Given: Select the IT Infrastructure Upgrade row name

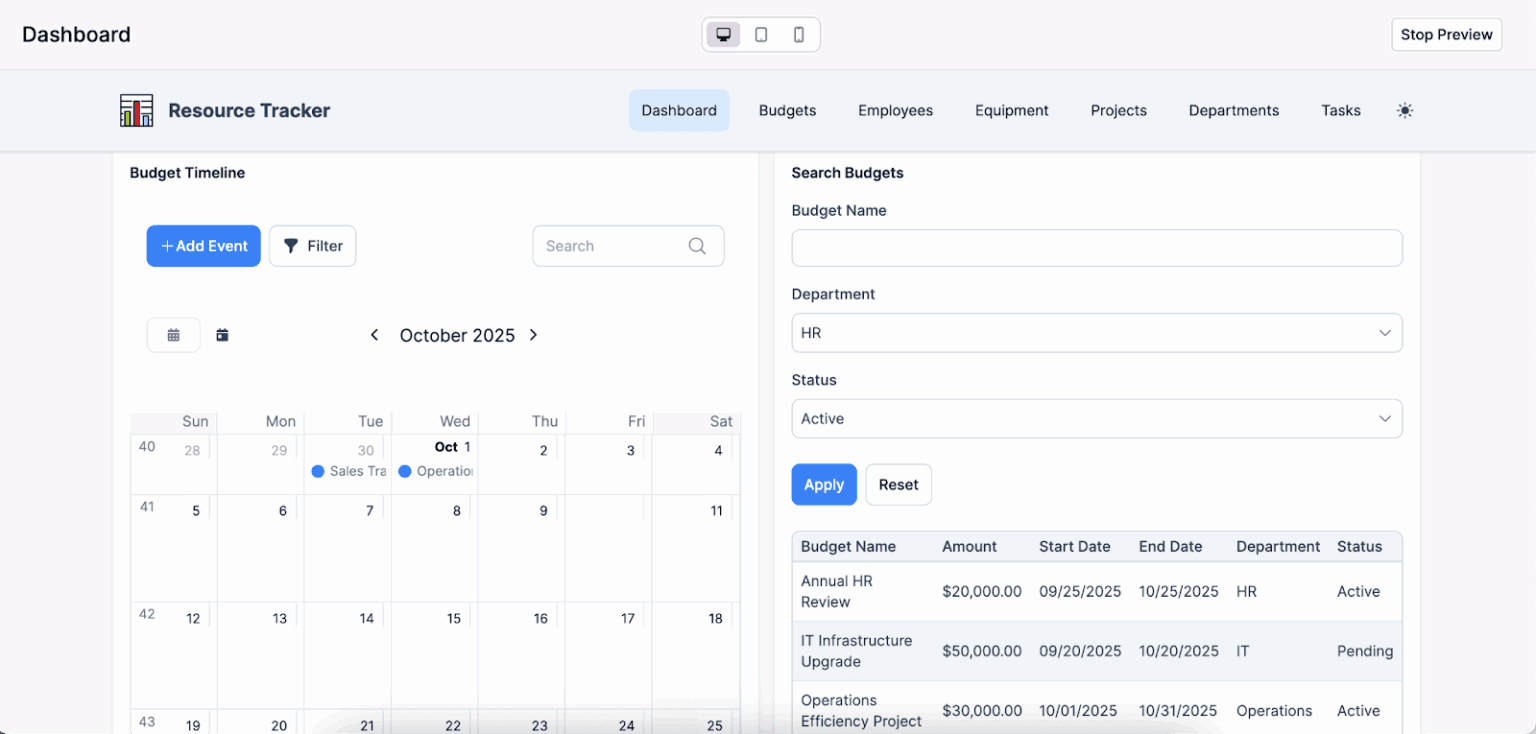Looking at the screenshot, I should point(857,651).
